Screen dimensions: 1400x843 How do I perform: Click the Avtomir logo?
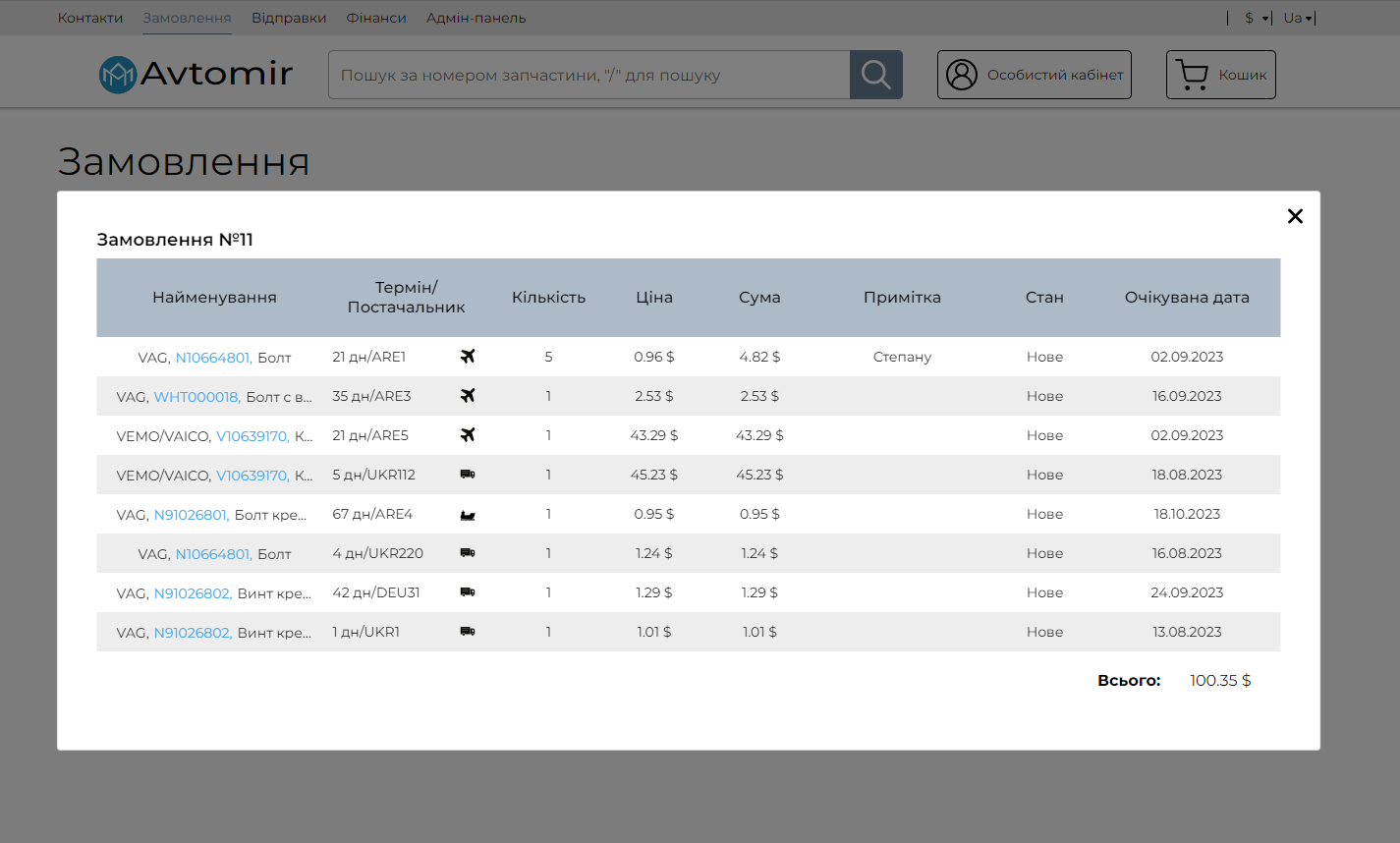196,74
